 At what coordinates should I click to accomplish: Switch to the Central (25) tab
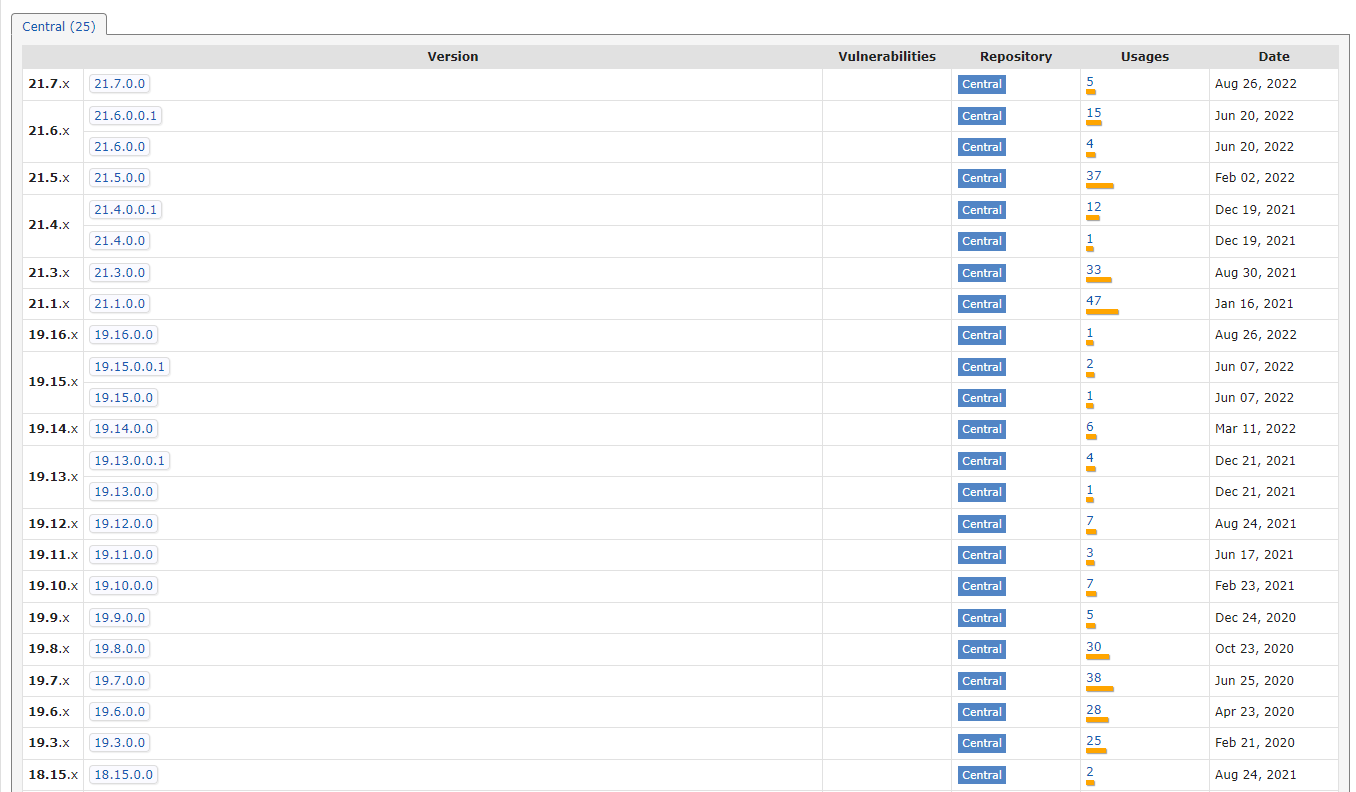coord(59,27)
